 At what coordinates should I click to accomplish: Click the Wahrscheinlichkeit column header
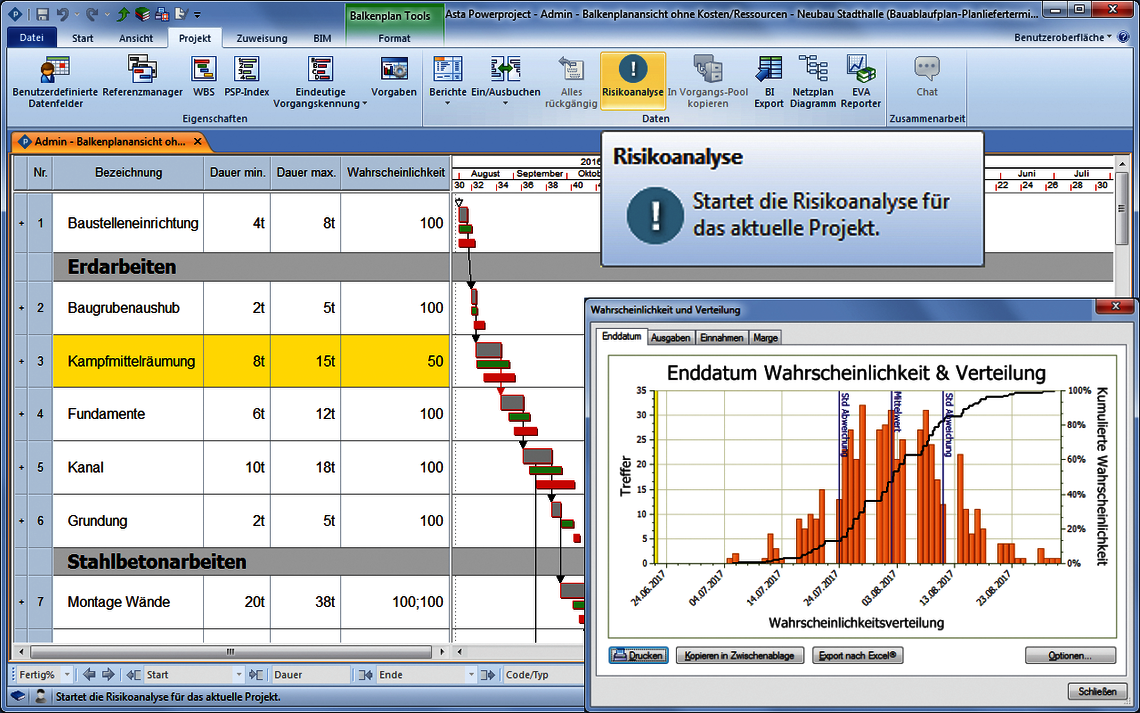pos(396,172)
